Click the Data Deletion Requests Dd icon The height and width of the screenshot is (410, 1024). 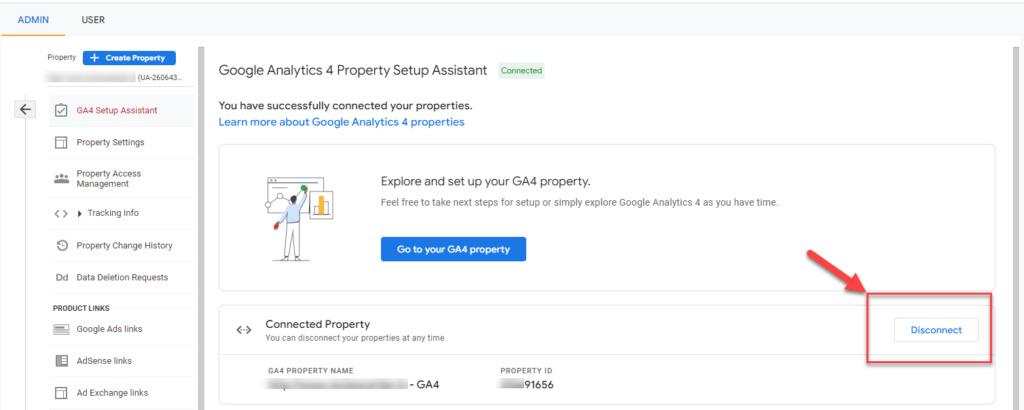coord(61,277)
